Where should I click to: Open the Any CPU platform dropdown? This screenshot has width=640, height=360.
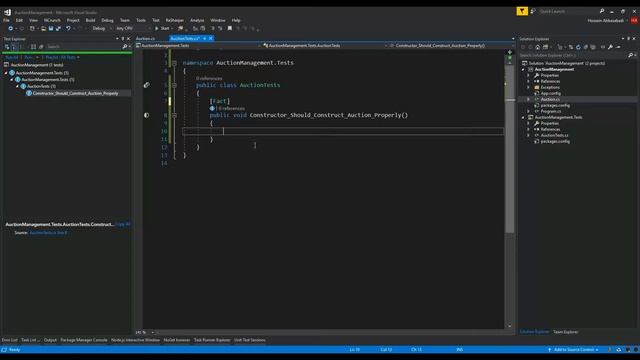pyautogui.click(x=149, y=29)
